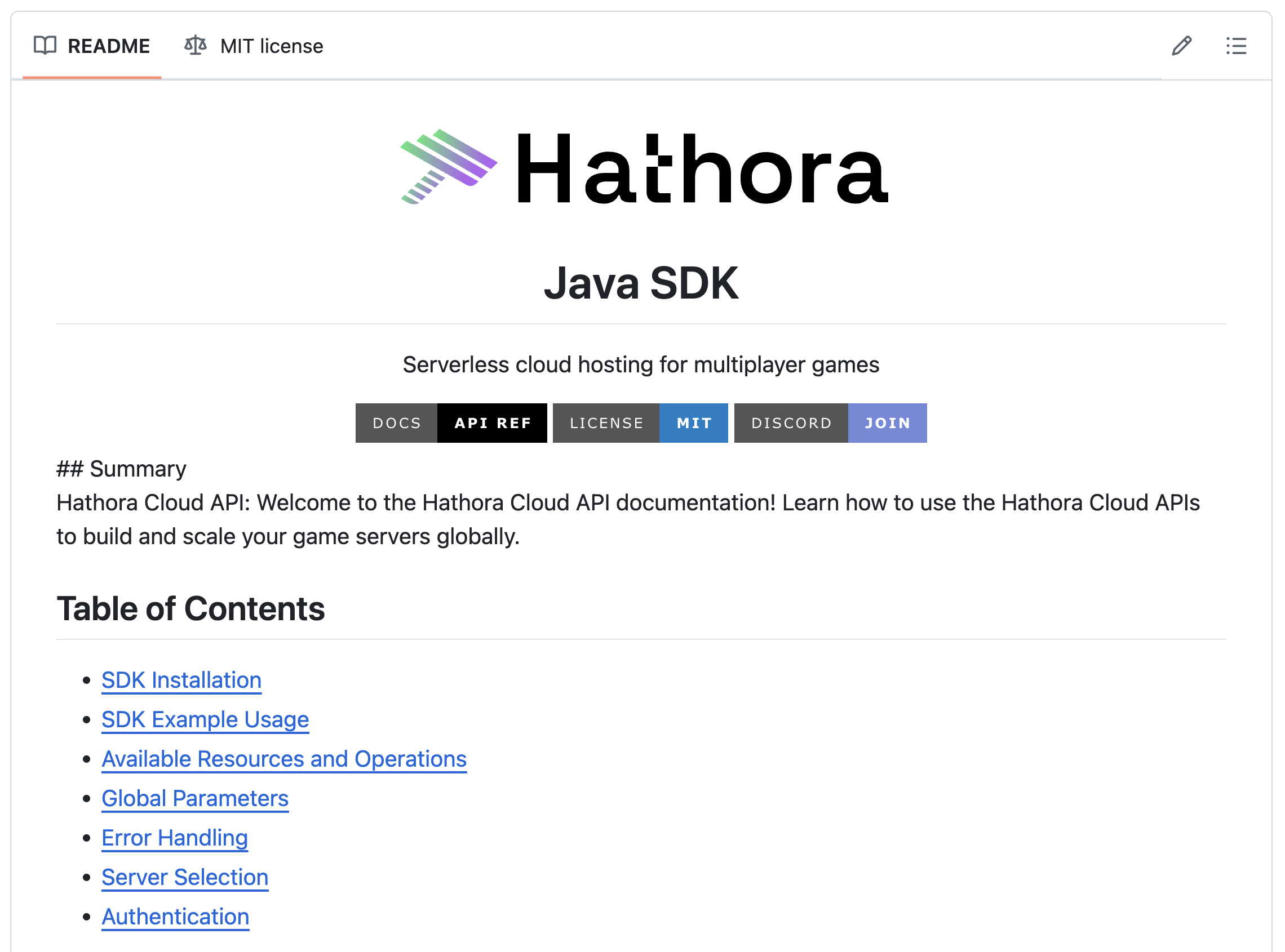
Task: Click the MIT license scales icon
Action: [196, 46]
